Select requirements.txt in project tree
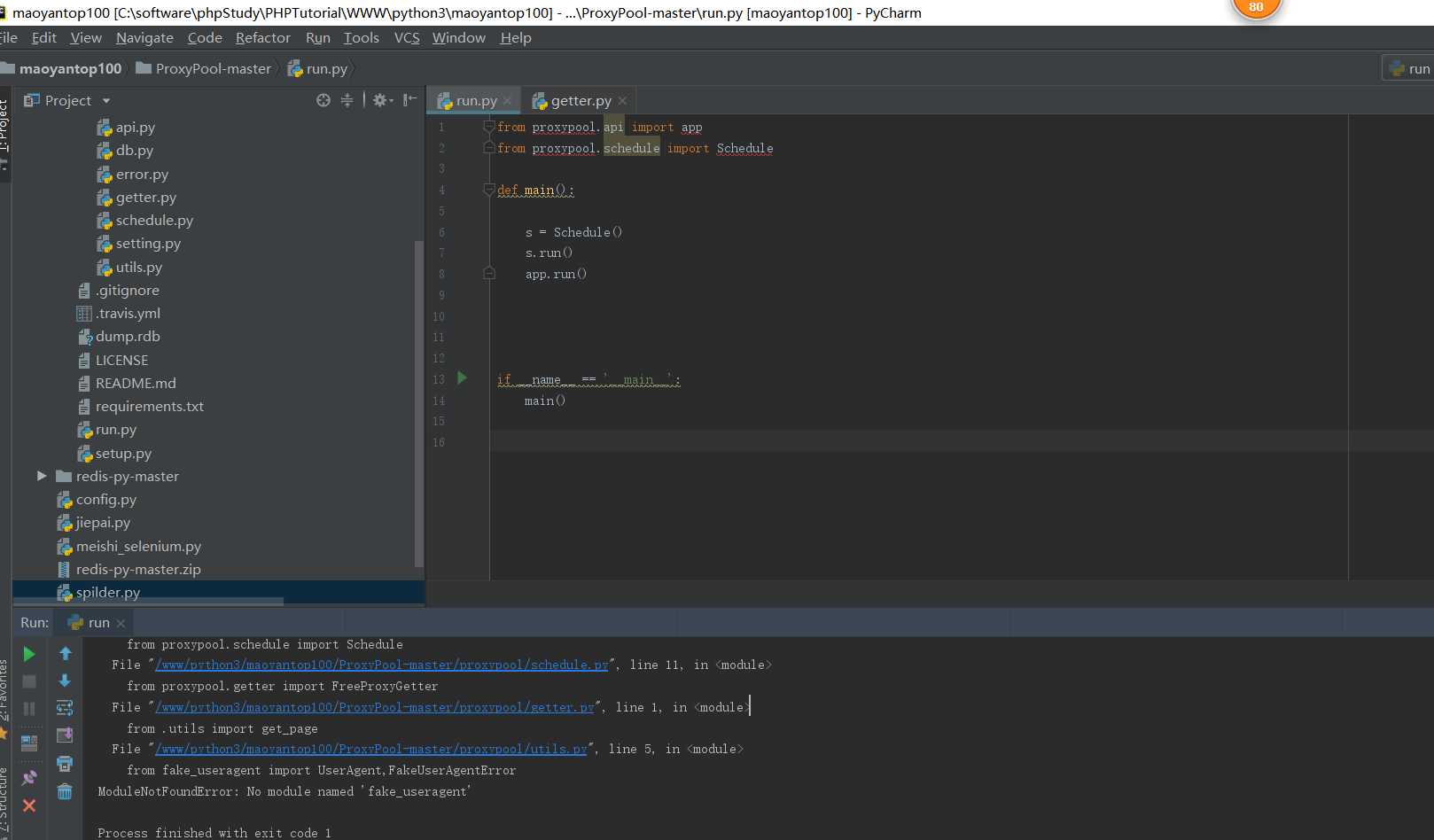 tap(140, 406)
